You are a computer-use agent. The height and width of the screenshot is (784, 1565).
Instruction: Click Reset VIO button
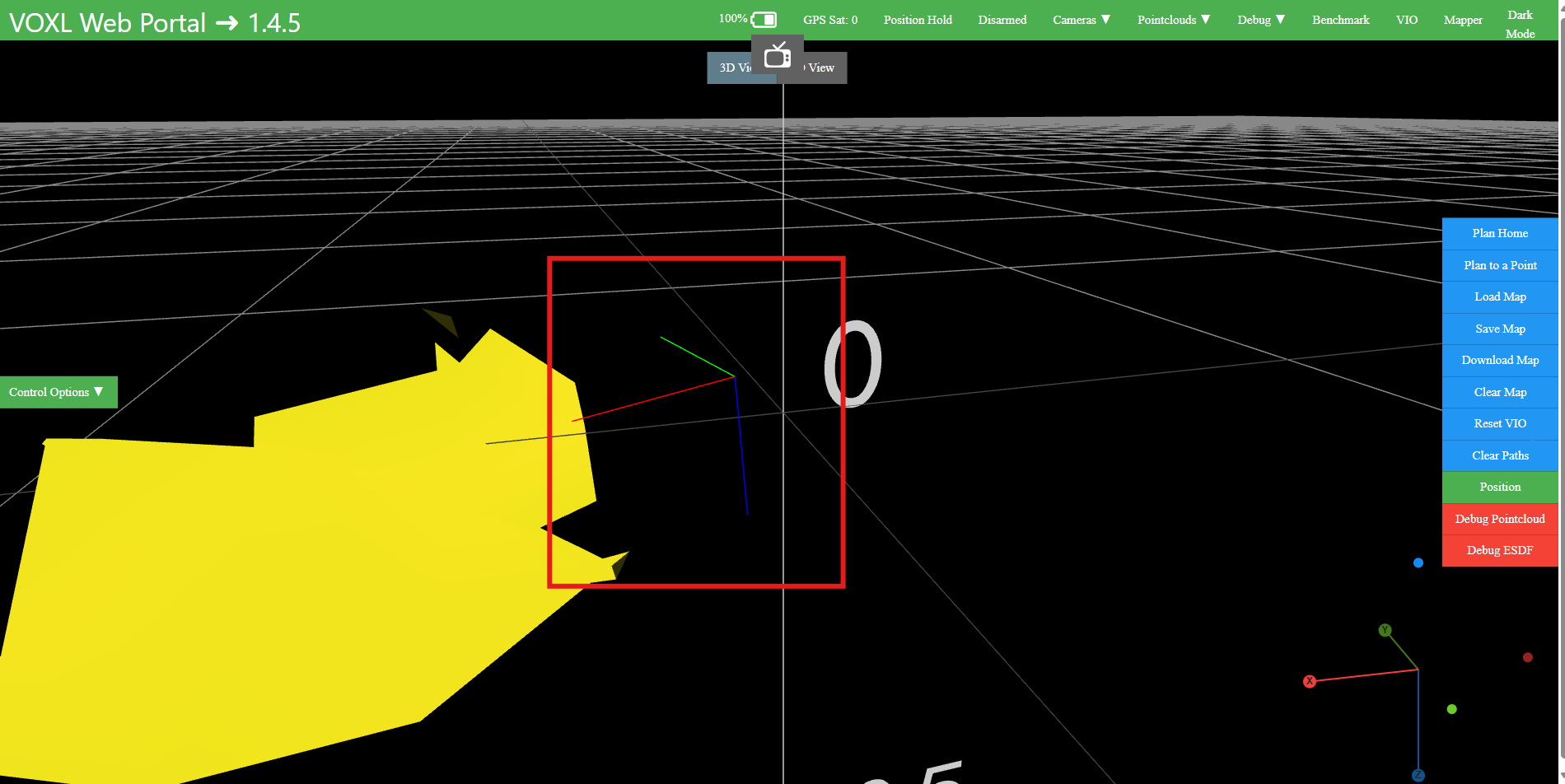1500,423
